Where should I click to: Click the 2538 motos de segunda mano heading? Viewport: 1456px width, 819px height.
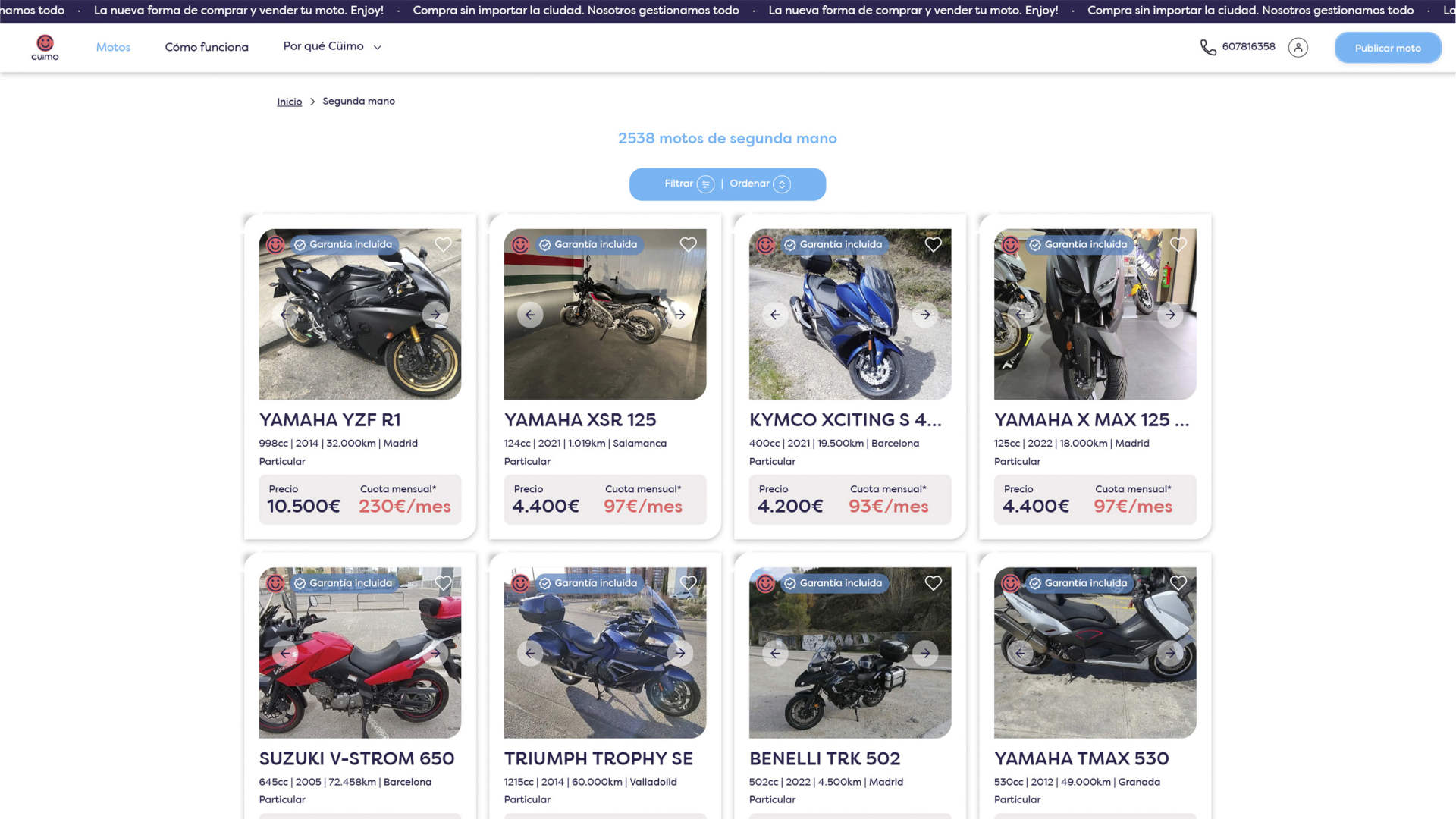727,139
